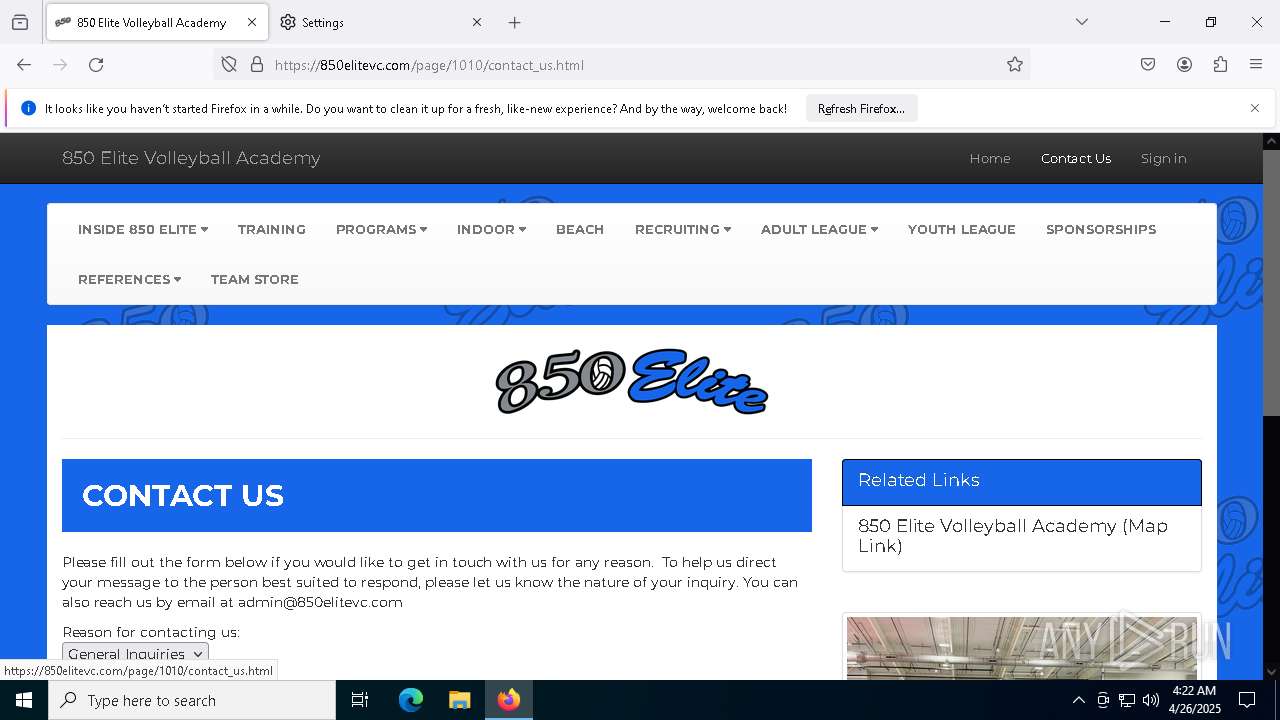The image size is (1280, 720).
Task: Click the Sign in link
Action: (1164, 158)
